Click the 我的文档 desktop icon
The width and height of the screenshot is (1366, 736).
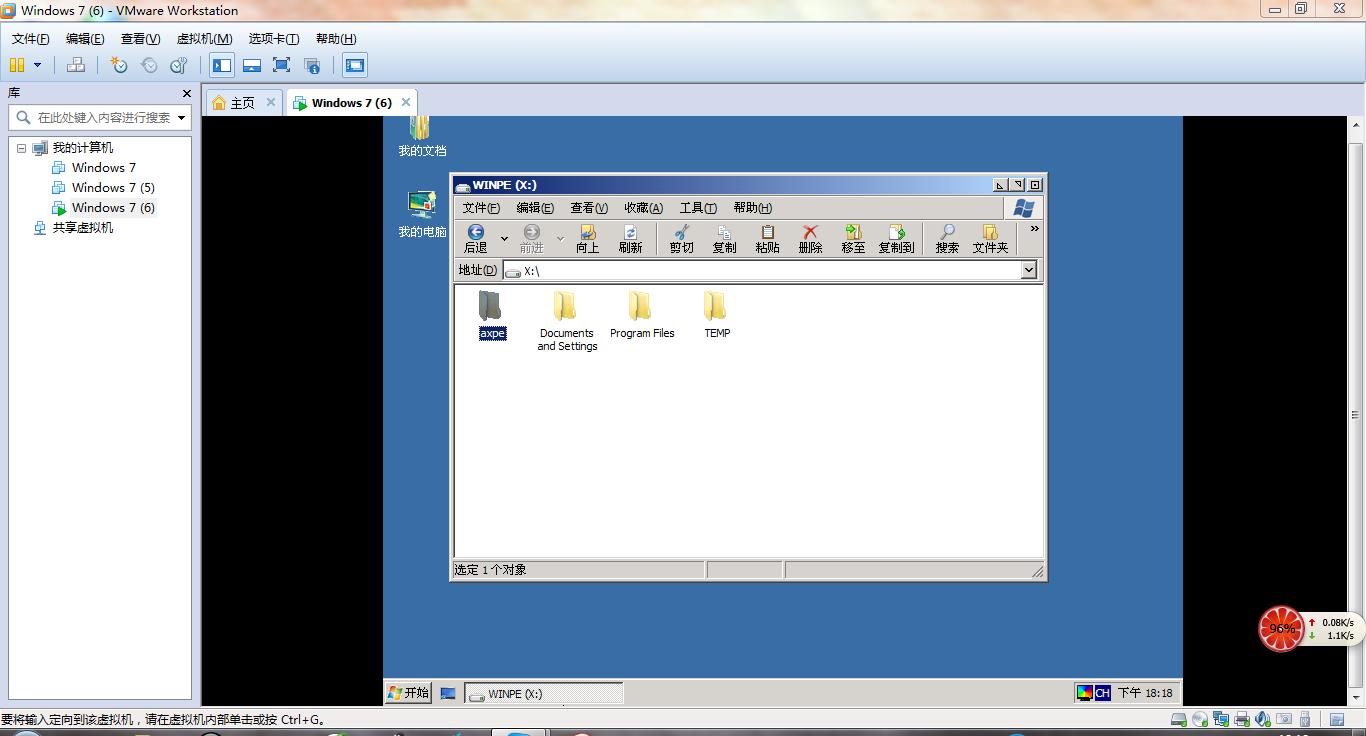coord(422,136)
